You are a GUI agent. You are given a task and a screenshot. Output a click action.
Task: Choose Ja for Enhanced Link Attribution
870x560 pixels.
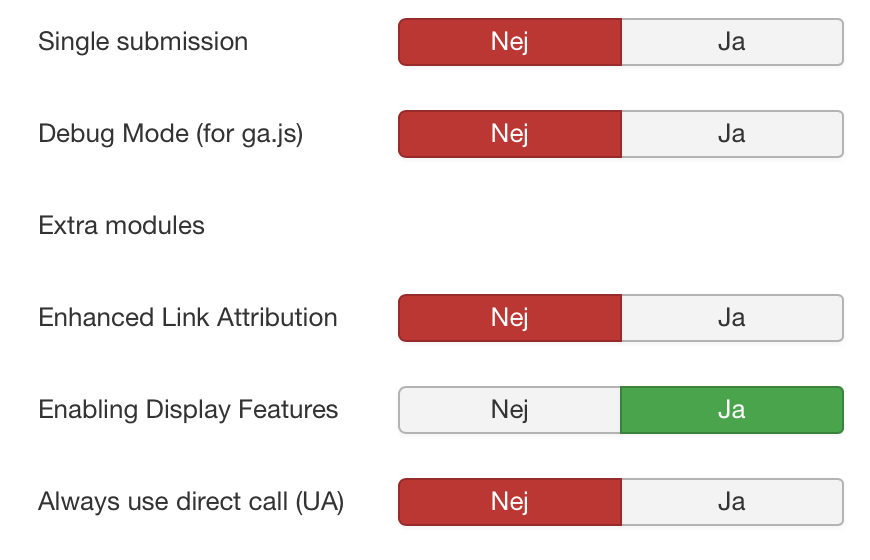pyautogui.click(x=731, y=318)
